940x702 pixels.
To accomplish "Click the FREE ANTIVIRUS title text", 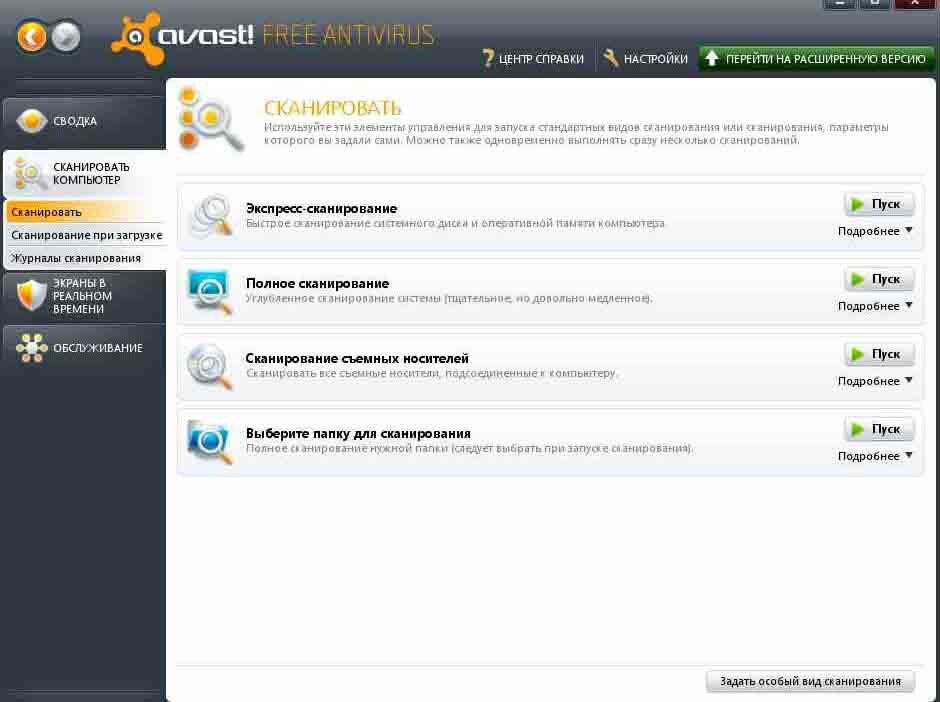I will pos(348,36).
